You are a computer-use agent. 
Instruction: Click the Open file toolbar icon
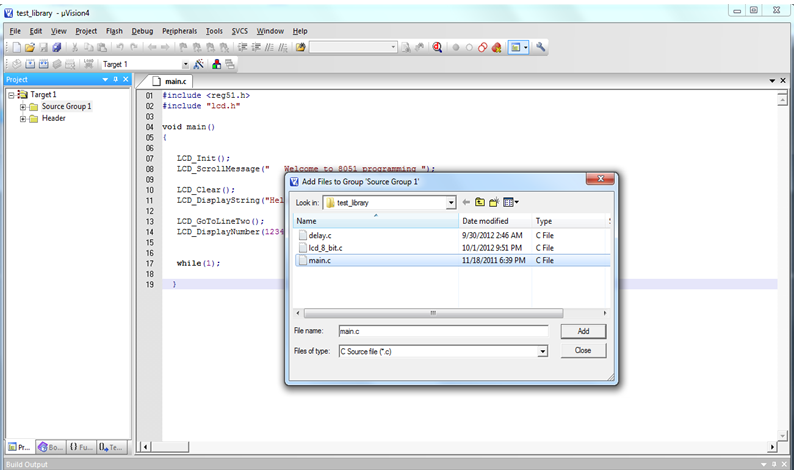(30, 48)
